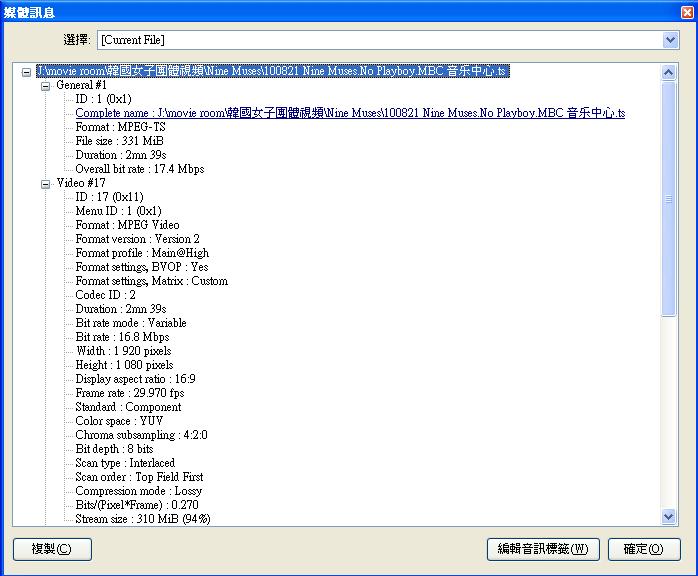Close the 媒體訊息 dialog window
Viewport: 698px width, 576px height.
pos(687,12)
